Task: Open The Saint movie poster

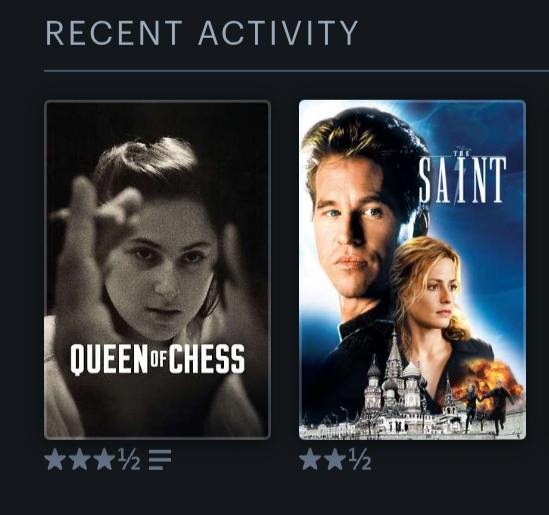Action: 412,270
